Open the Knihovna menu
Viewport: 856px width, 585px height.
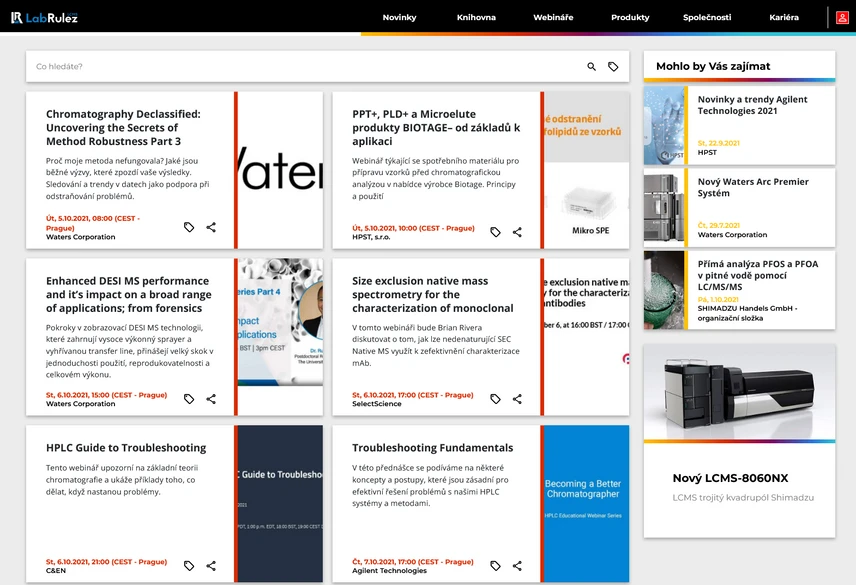pos(476,17)
